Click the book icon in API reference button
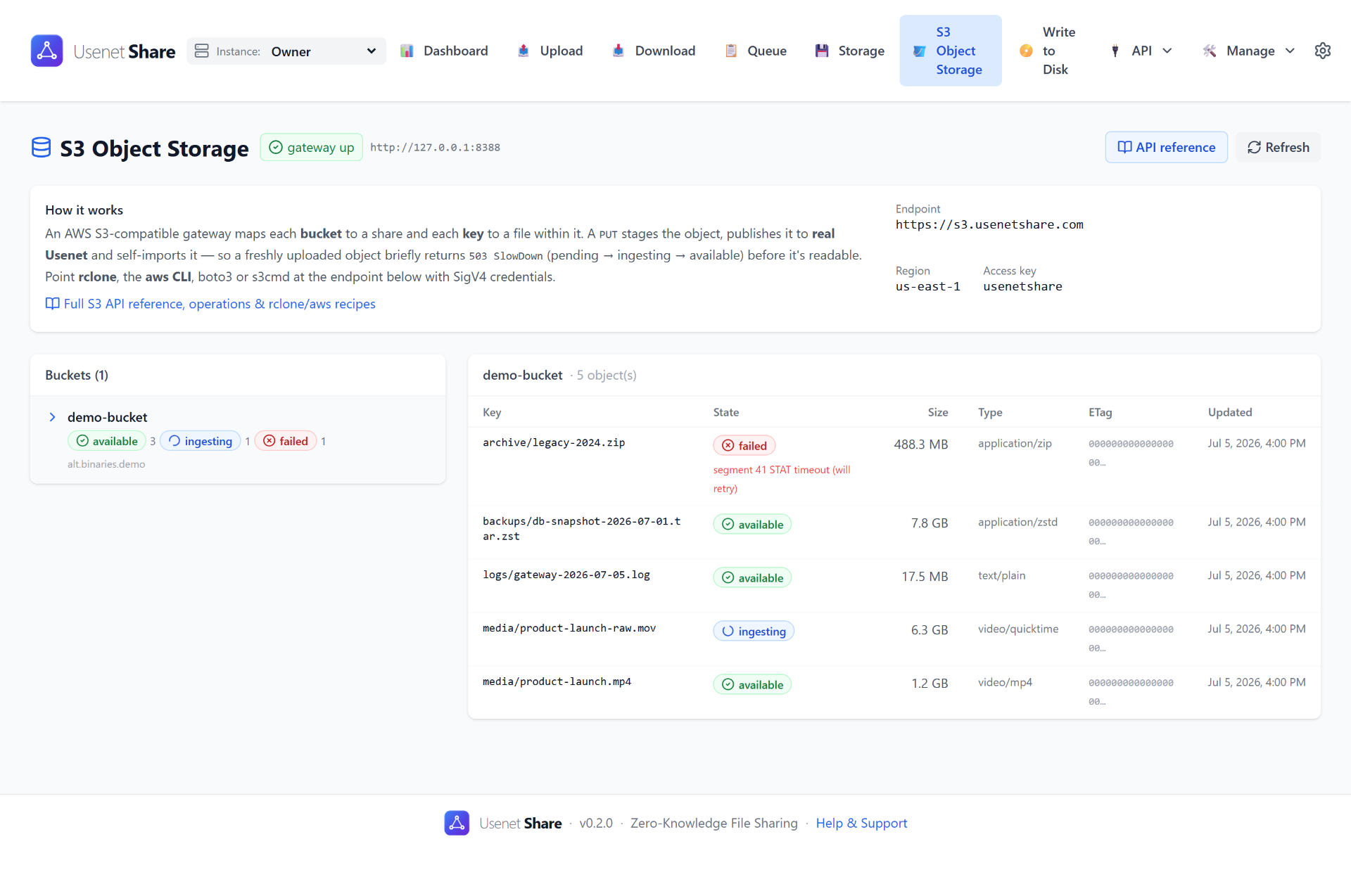 (1124, 147)
